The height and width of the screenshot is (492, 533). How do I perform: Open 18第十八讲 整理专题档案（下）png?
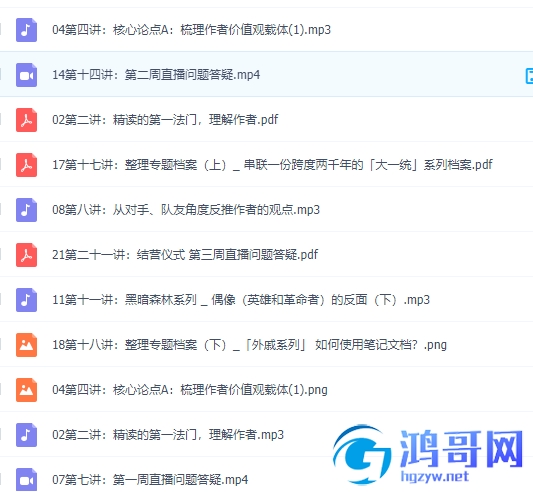point(249,345)
